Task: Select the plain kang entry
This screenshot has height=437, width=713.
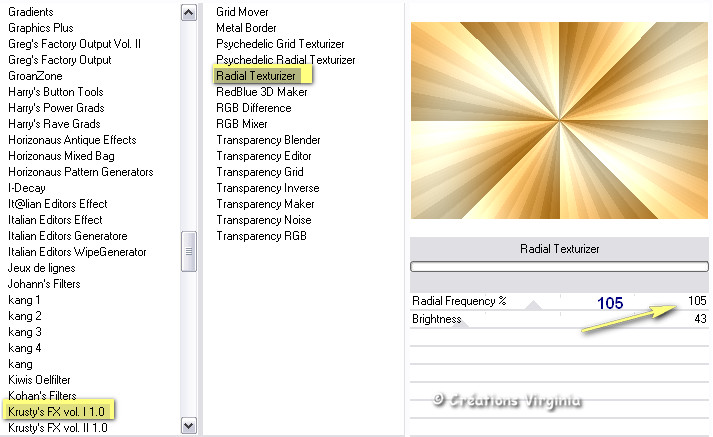Action: click(20, 364)
